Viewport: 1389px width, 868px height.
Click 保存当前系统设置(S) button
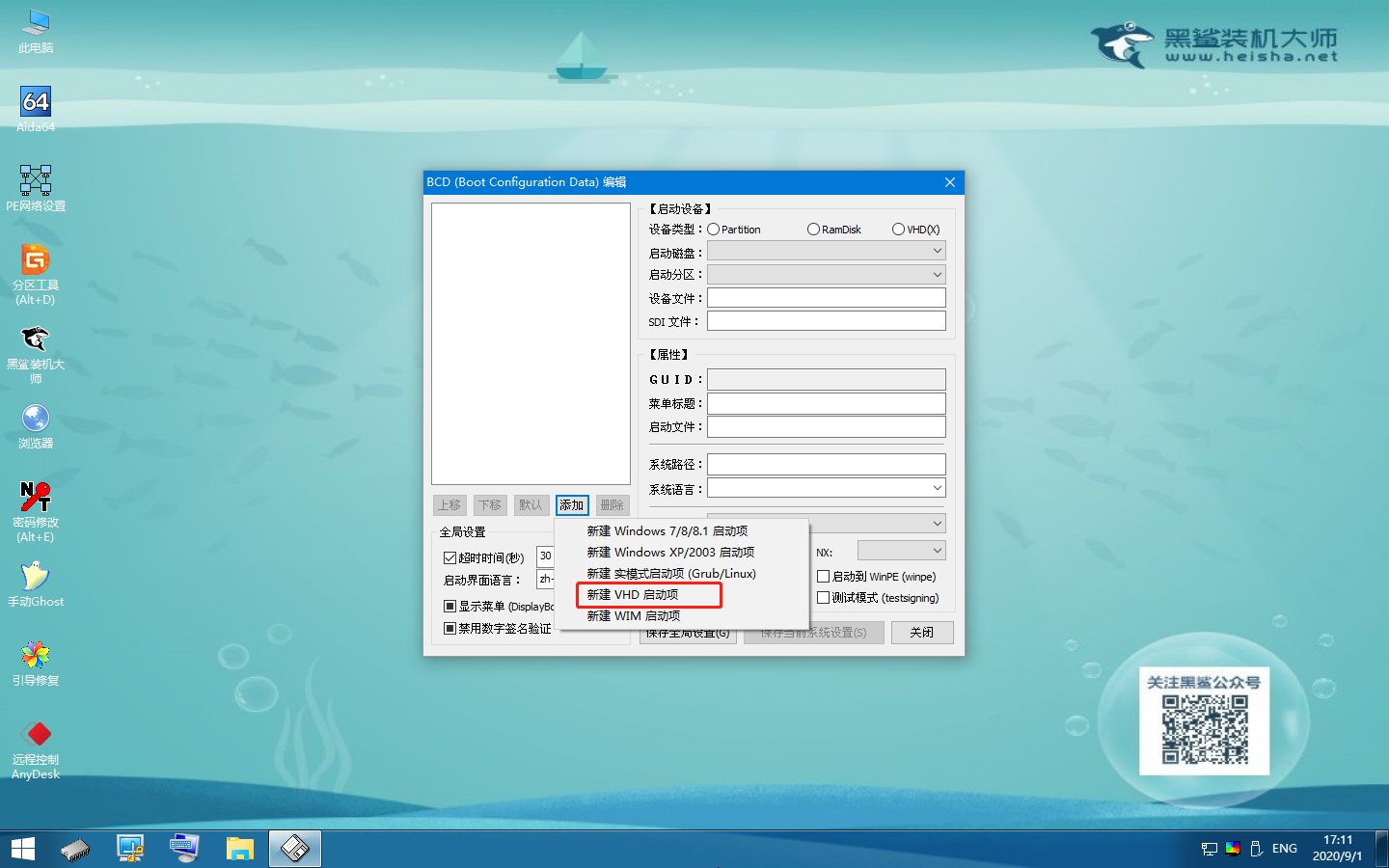click(814, 634)
